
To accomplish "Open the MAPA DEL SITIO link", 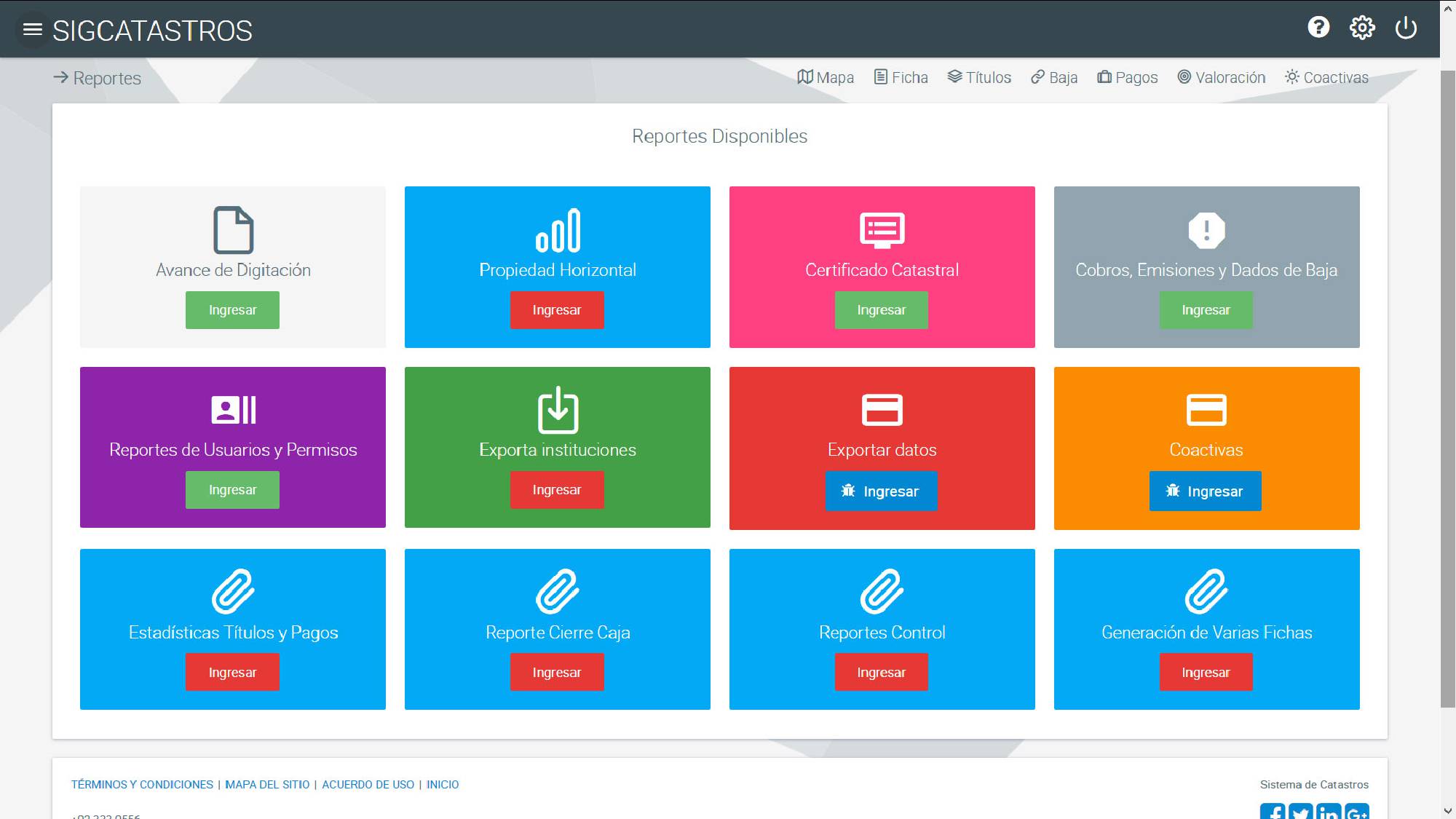I will [267, 785].
